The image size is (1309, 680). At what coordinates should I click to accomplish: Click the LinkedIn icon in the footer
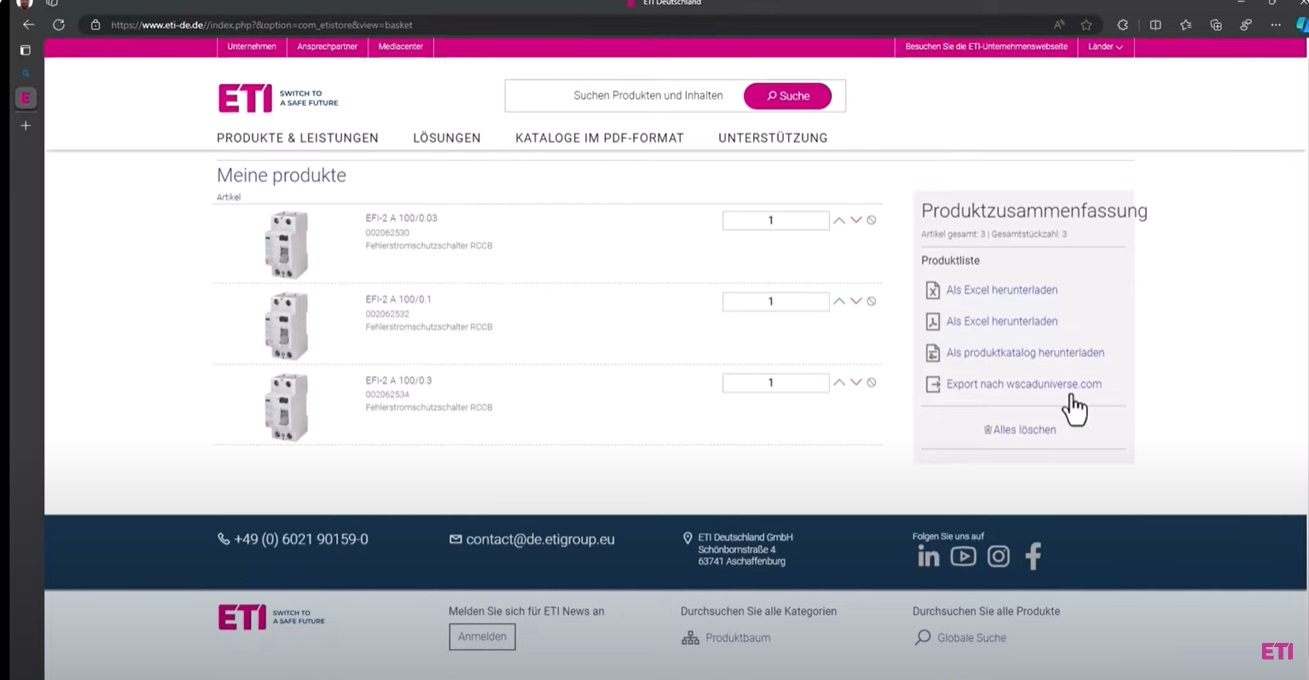coord(928,557)
